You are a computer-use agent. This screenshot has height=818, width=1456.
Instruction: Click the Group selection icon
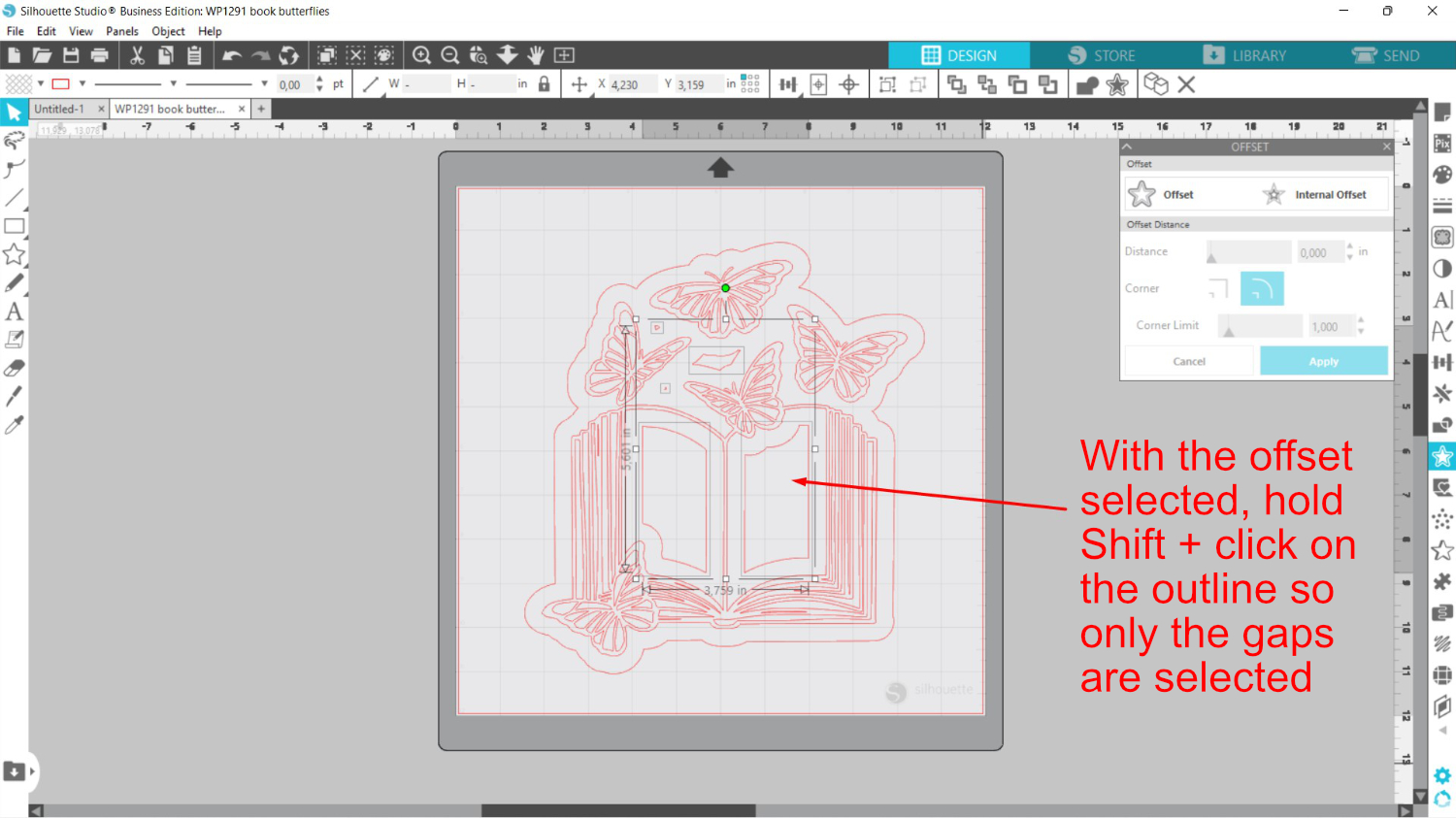click(x=887, y=84)
